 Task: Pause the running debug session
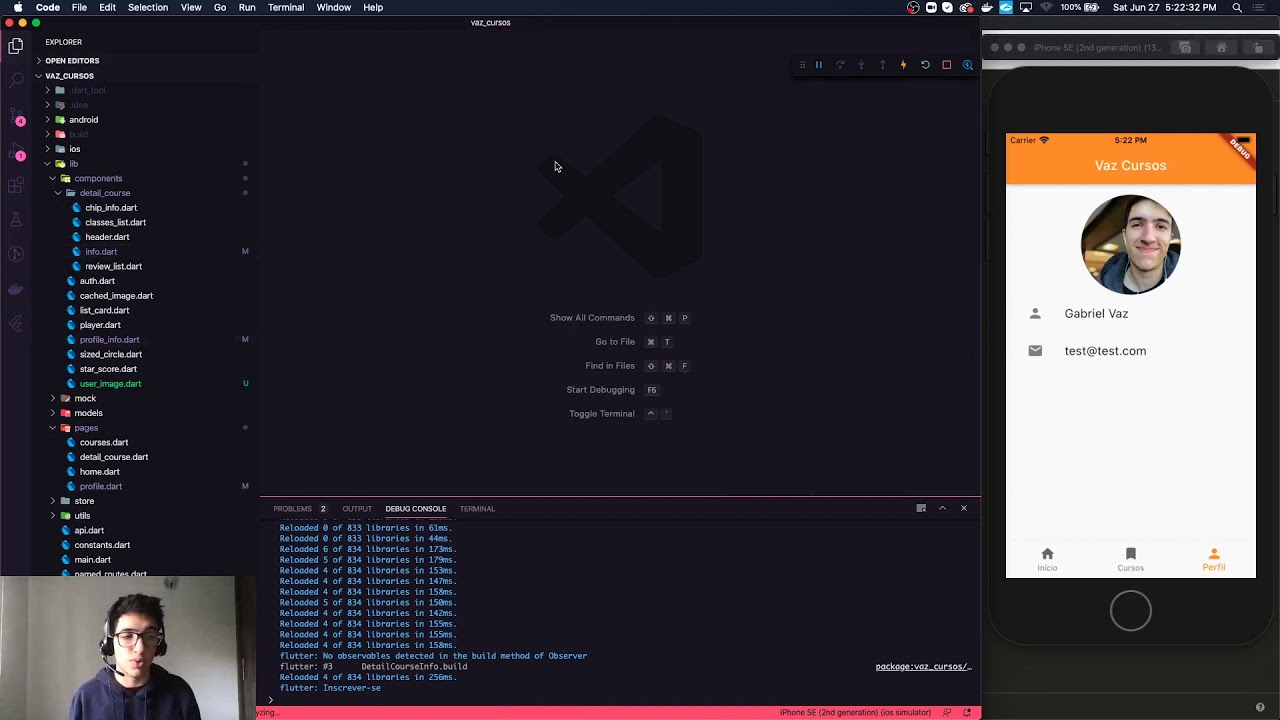point(818,65)
